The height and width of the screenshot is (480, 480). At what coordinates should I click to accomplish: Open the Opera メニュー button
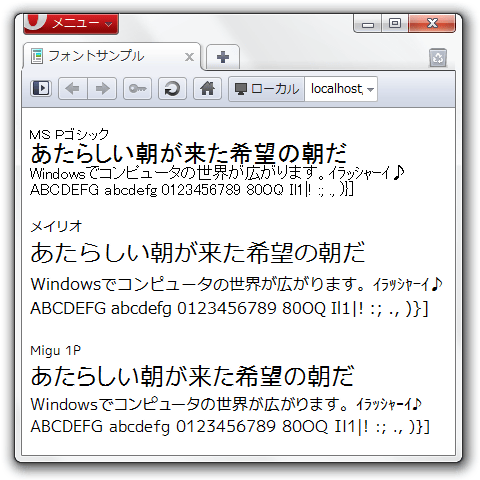[71, 23]
